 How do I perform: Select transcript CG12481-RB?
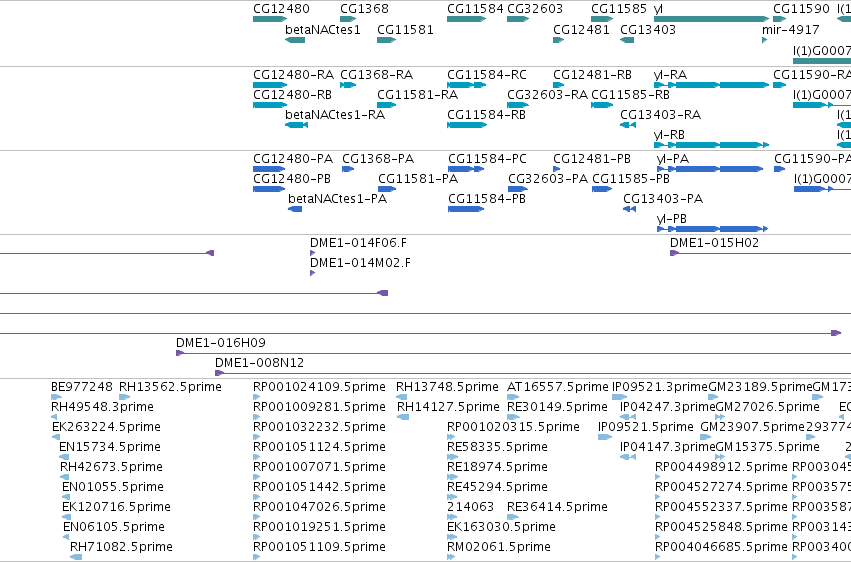click(558, 85)
